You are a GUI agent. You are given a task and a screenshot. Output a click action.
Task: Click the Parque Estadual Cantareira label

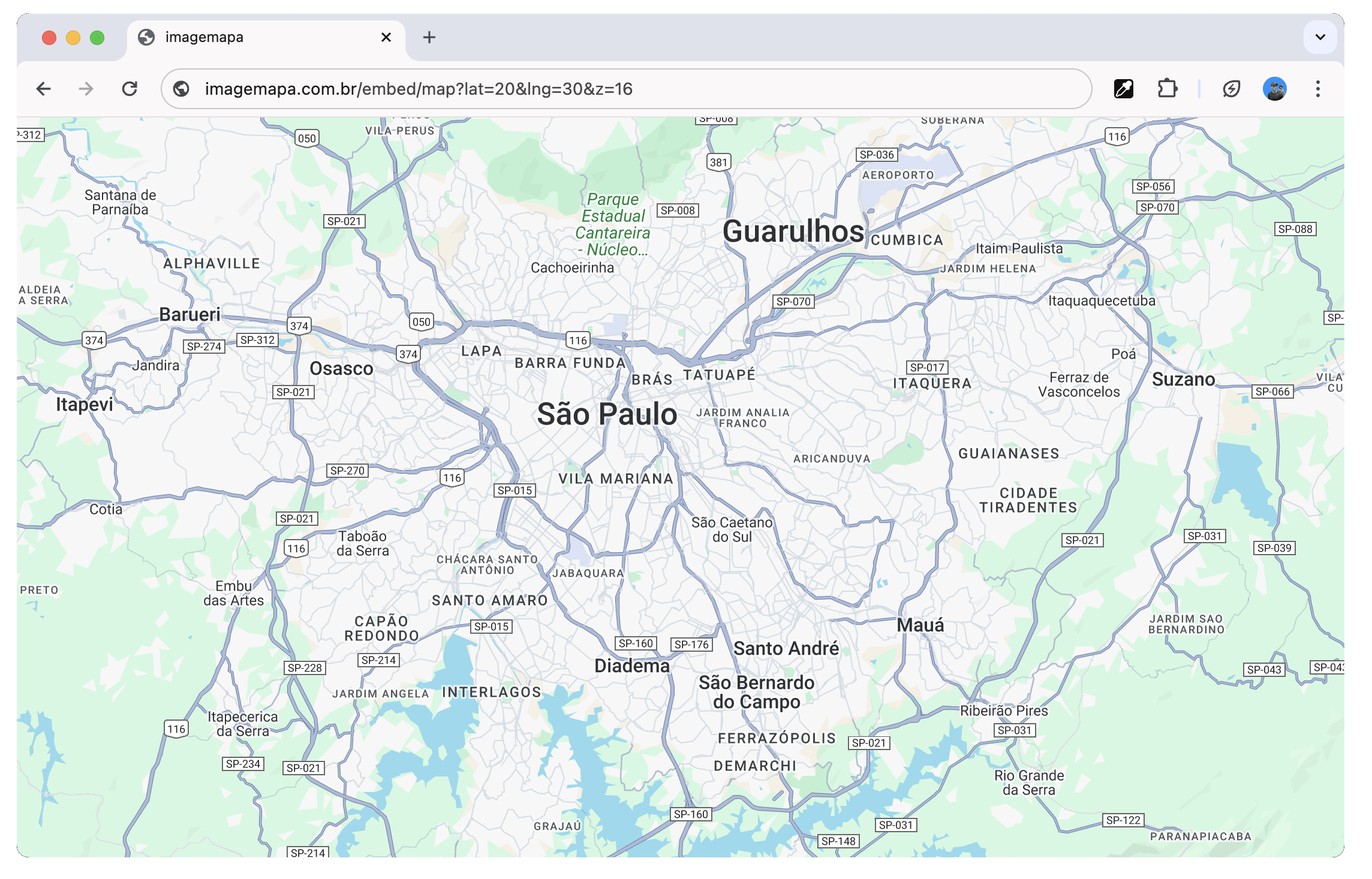point(612,224)
